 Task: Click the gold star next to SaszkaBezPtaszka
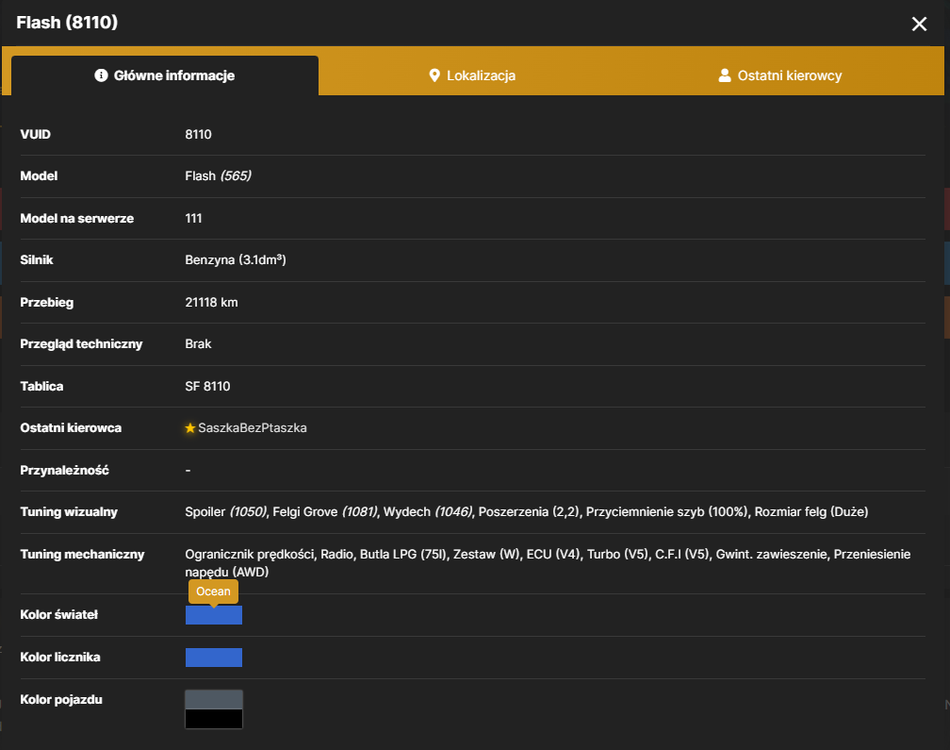(190, 428)
